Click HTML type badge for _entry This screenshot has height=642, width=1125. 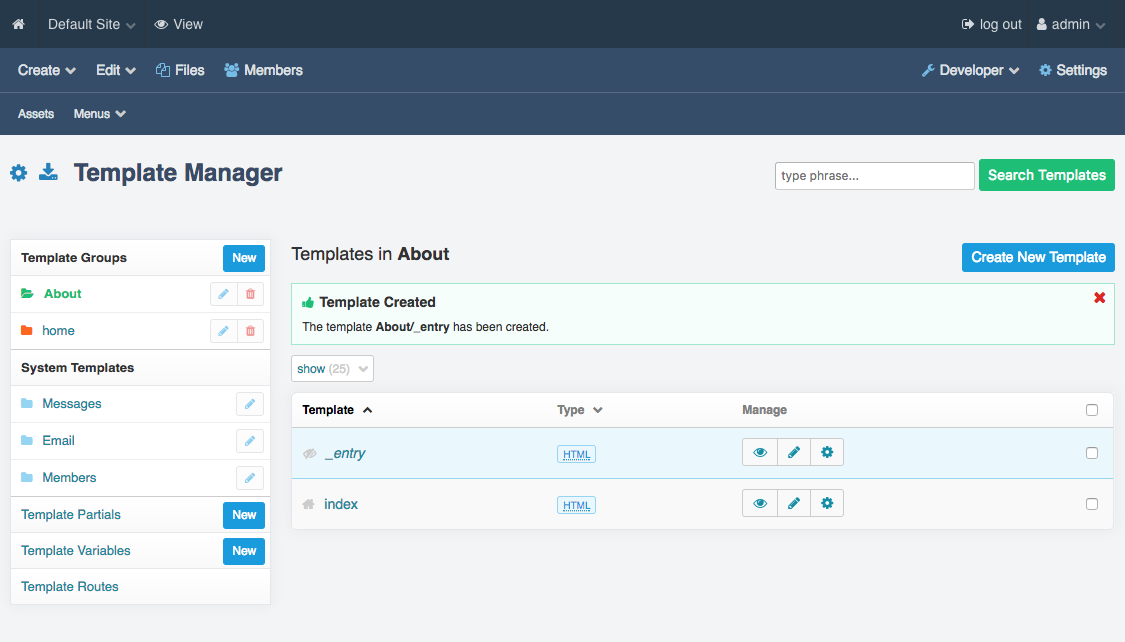pos(576,454)
